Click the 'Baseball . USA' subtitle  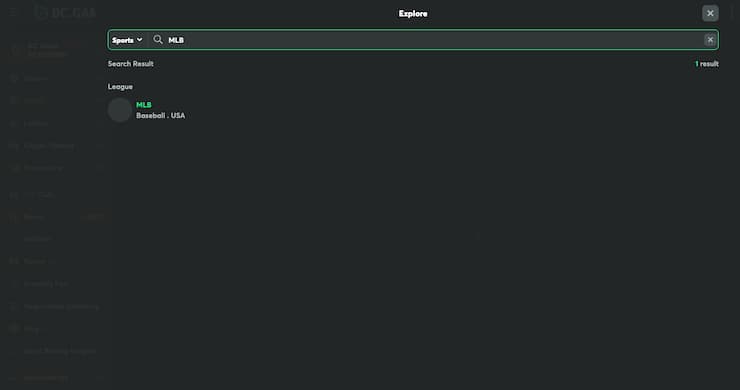(x=160, y=116)
